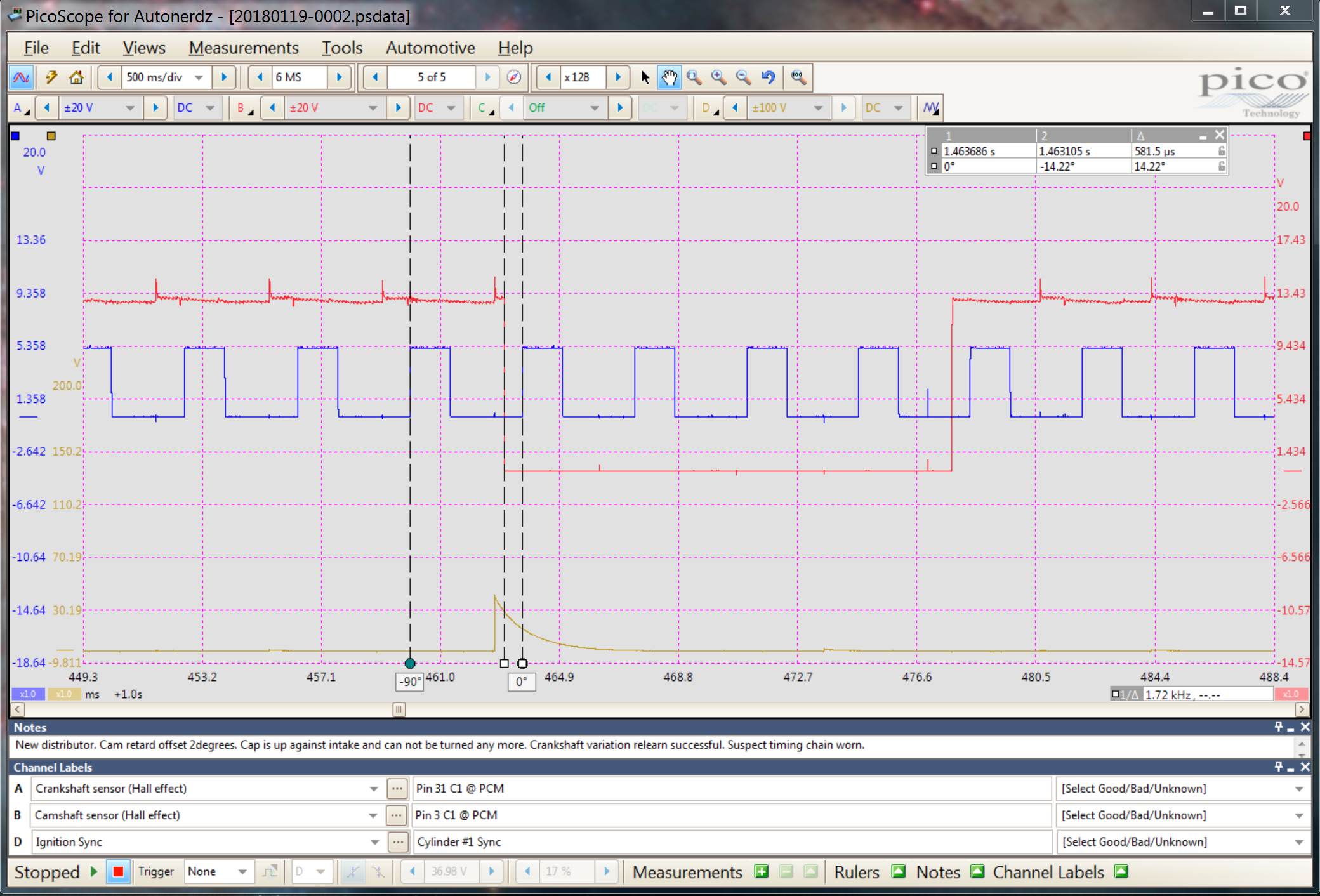Open Good/Bad/Unknown dropdown for Channel A
Viewport: 1320px width, 896px height.
1299,789
